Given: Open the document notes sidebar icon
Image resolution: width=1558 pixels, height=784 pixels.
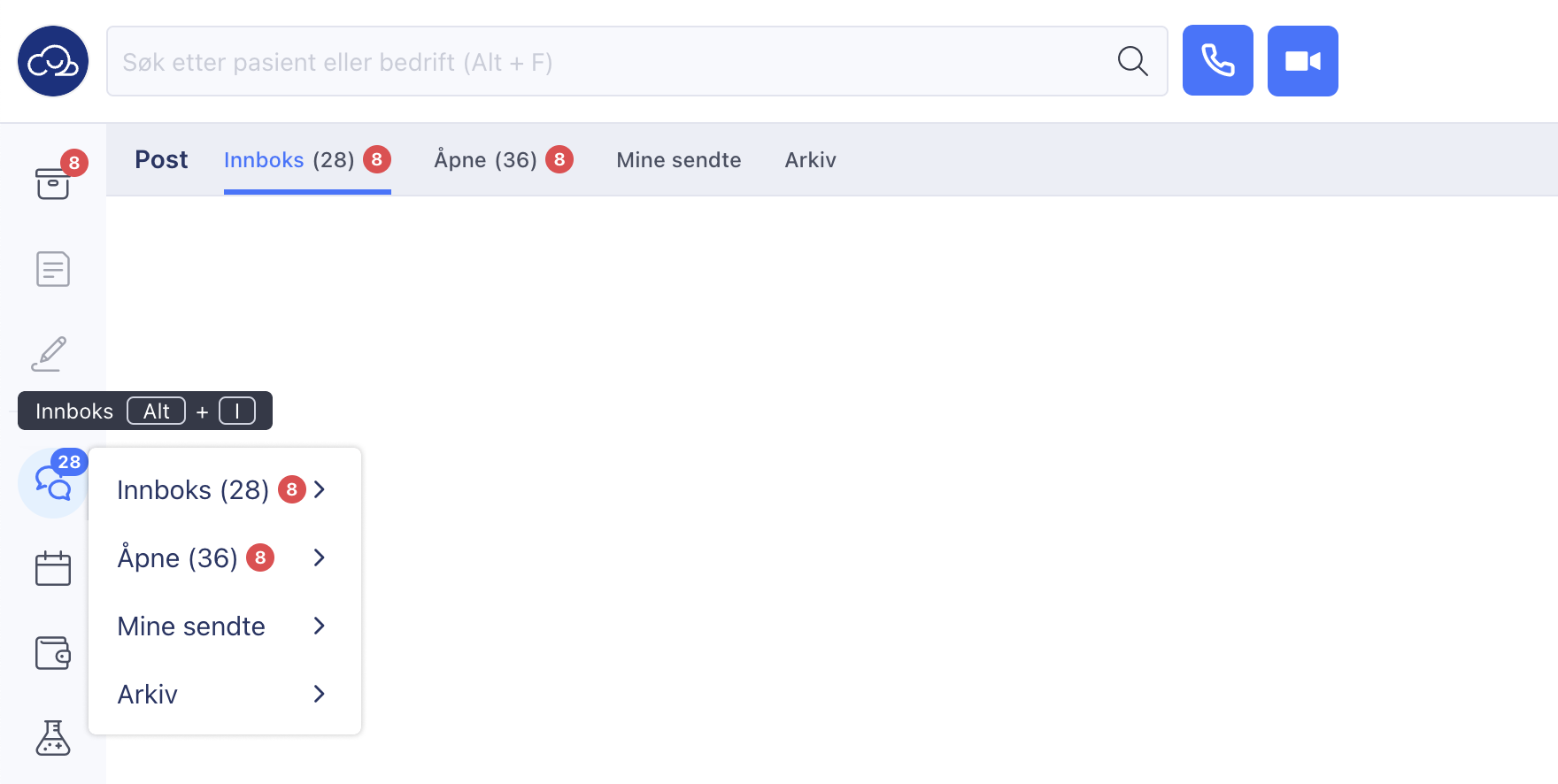Looking at the screenshot, I should (x=53, y=269).
